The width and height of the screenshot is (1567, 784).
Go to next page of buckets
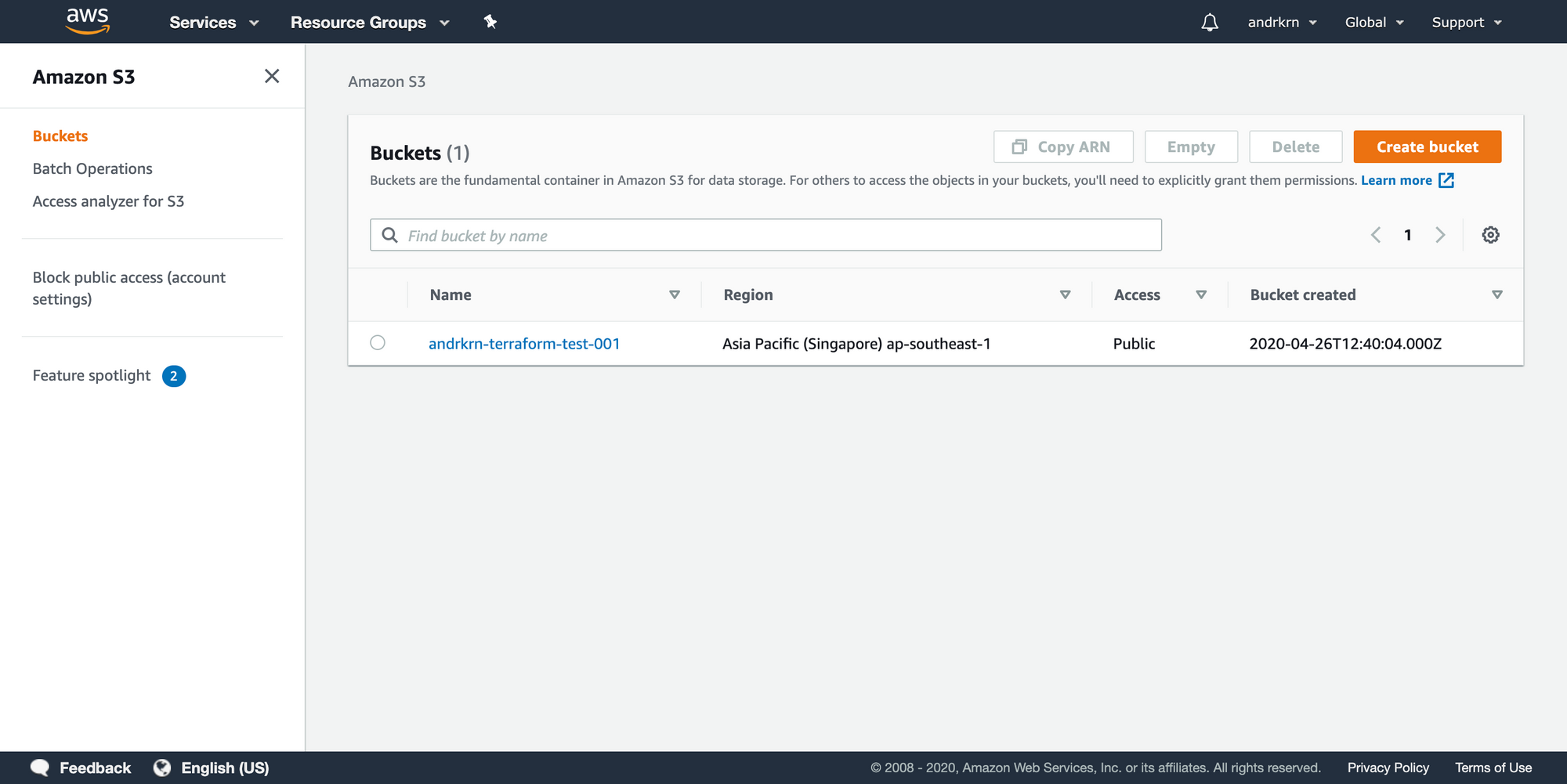pyautogui.click(x=1440, y=235)
